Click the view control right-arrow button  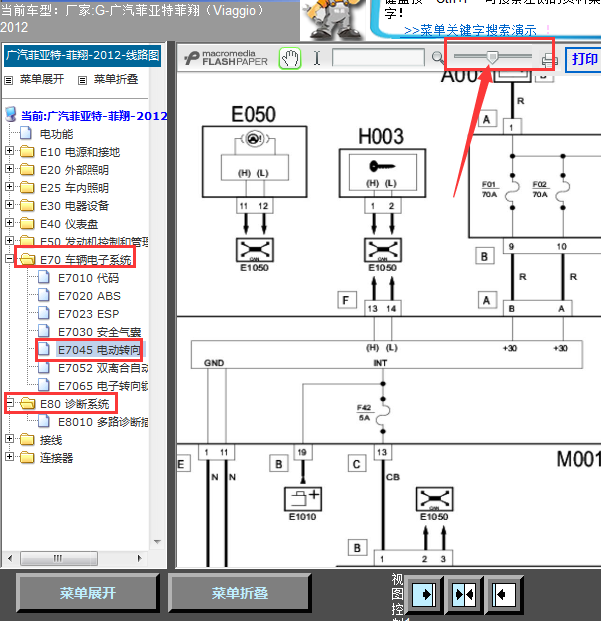pos(424,594)
